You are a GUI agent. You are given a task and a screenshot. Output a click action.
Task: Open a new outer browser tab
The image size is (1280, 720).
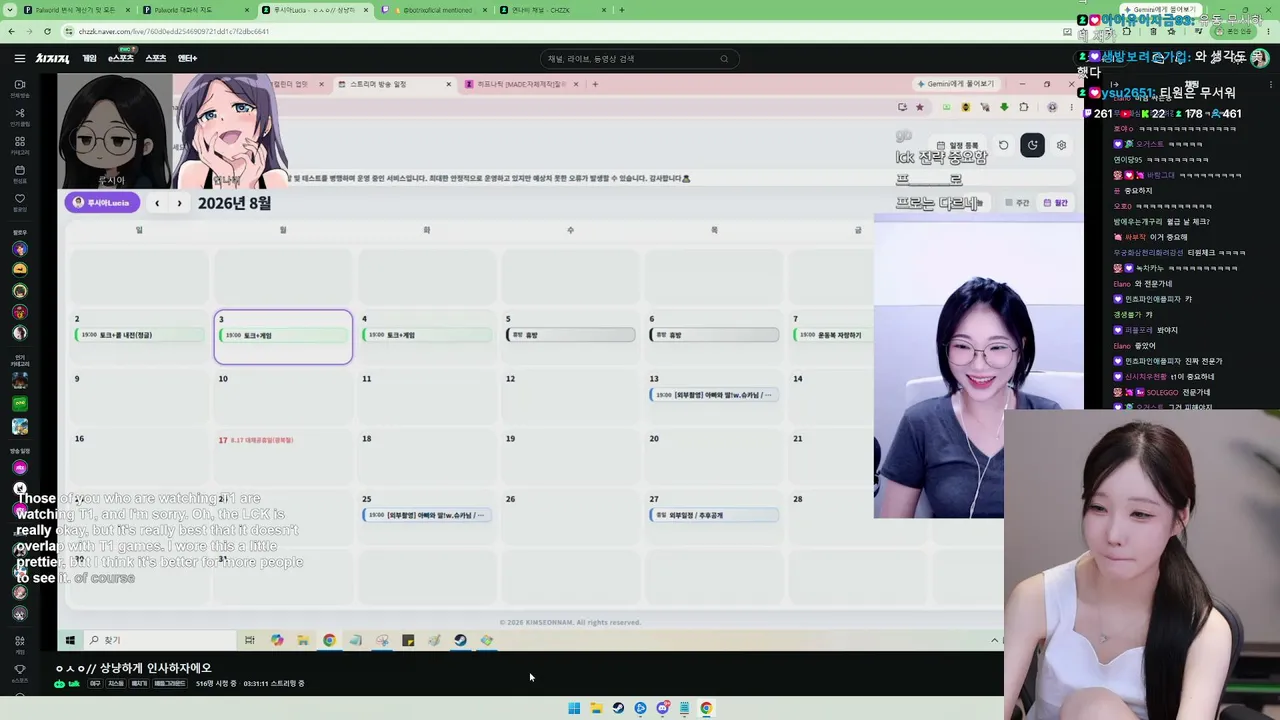click(x=622, y=10)
